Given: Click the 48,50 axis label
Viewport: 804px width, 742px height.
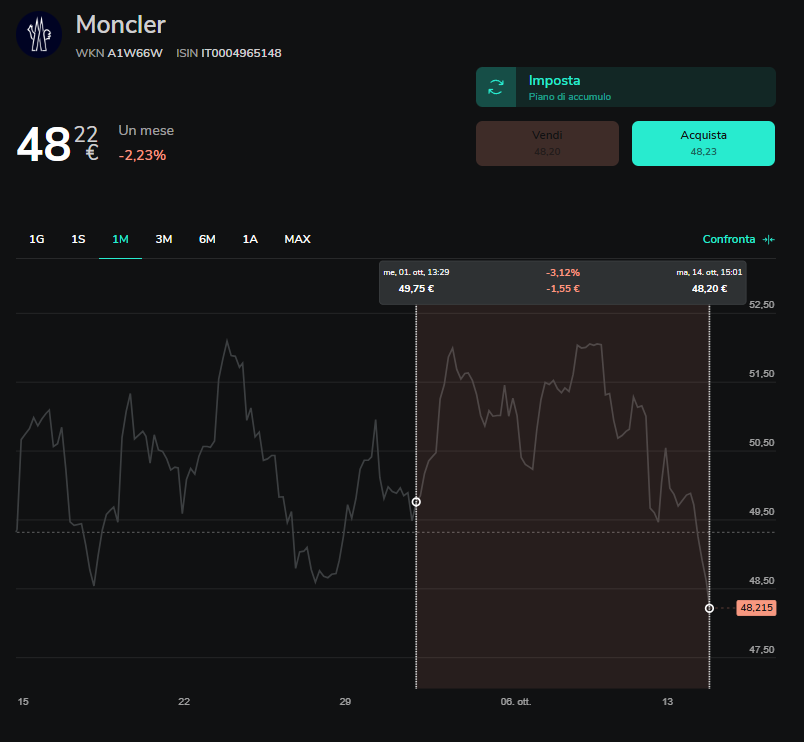Looking at the screenshot, I should point(761,581).
